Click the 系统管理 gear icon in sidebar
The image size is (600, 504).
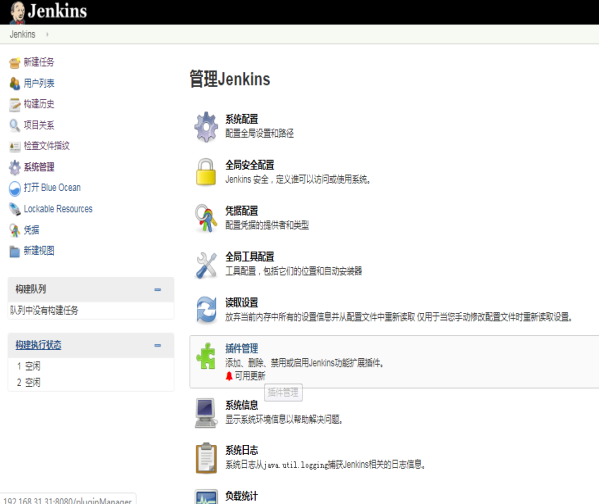point(15,167)
